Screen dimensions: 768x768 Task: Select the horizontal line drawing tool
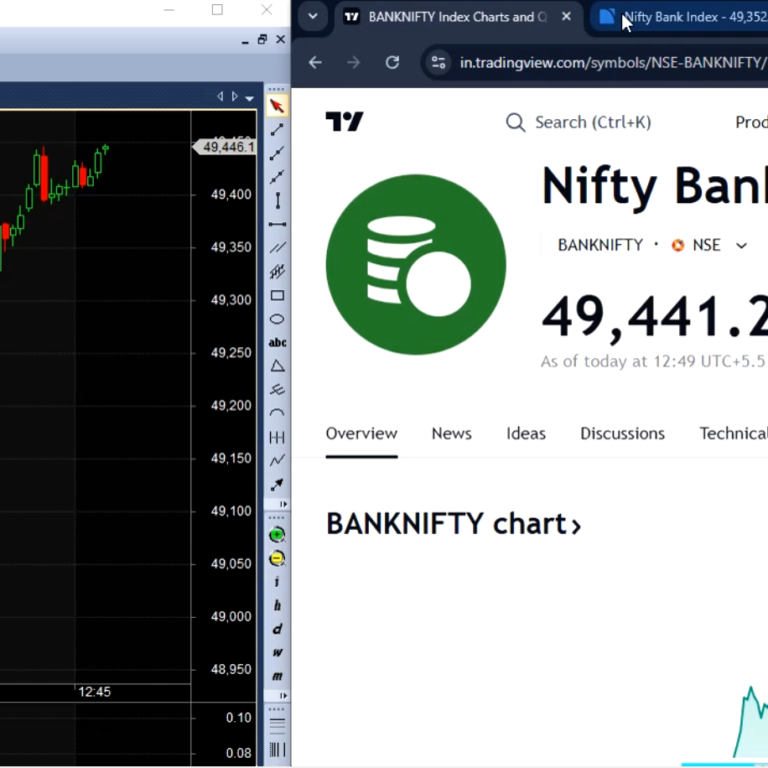point(277,224)
